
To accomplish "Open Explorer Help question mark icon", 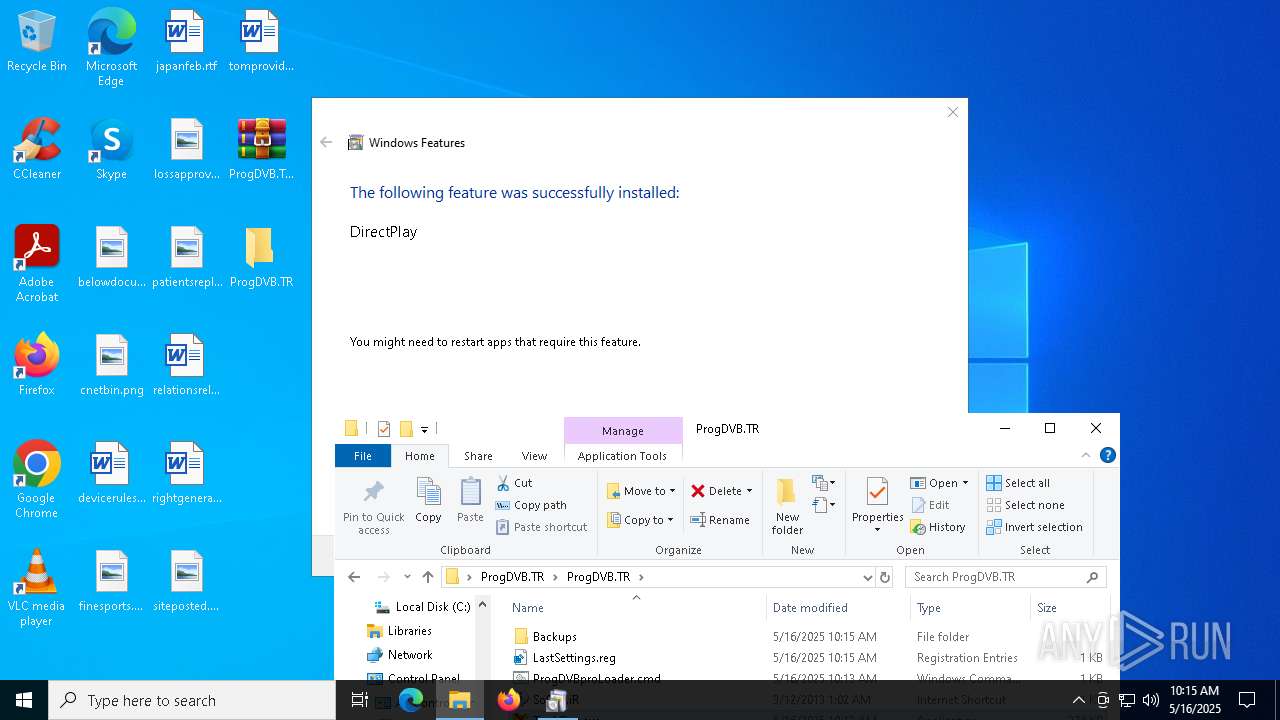I will [1107, 455].
